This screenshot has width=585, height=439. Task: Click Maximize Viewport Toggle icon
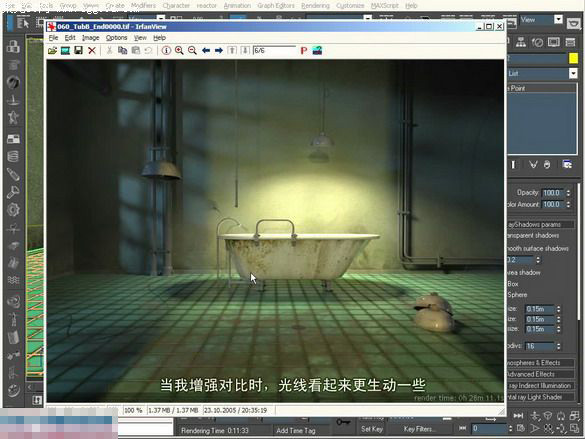pyautogui.click(x=575, y=429)
